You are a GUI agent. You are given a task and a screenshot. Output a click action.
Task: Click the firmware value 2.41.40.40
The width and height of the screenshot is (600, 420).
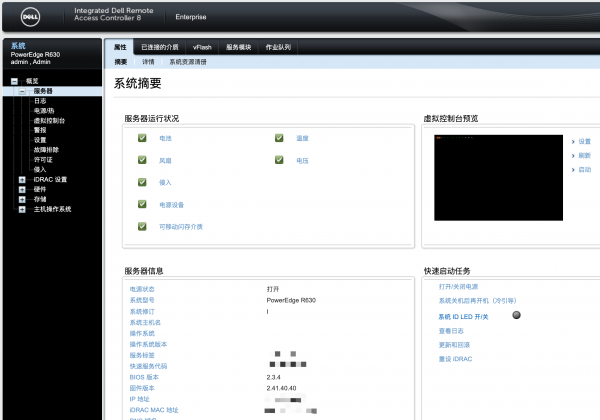tap(281, 388)
